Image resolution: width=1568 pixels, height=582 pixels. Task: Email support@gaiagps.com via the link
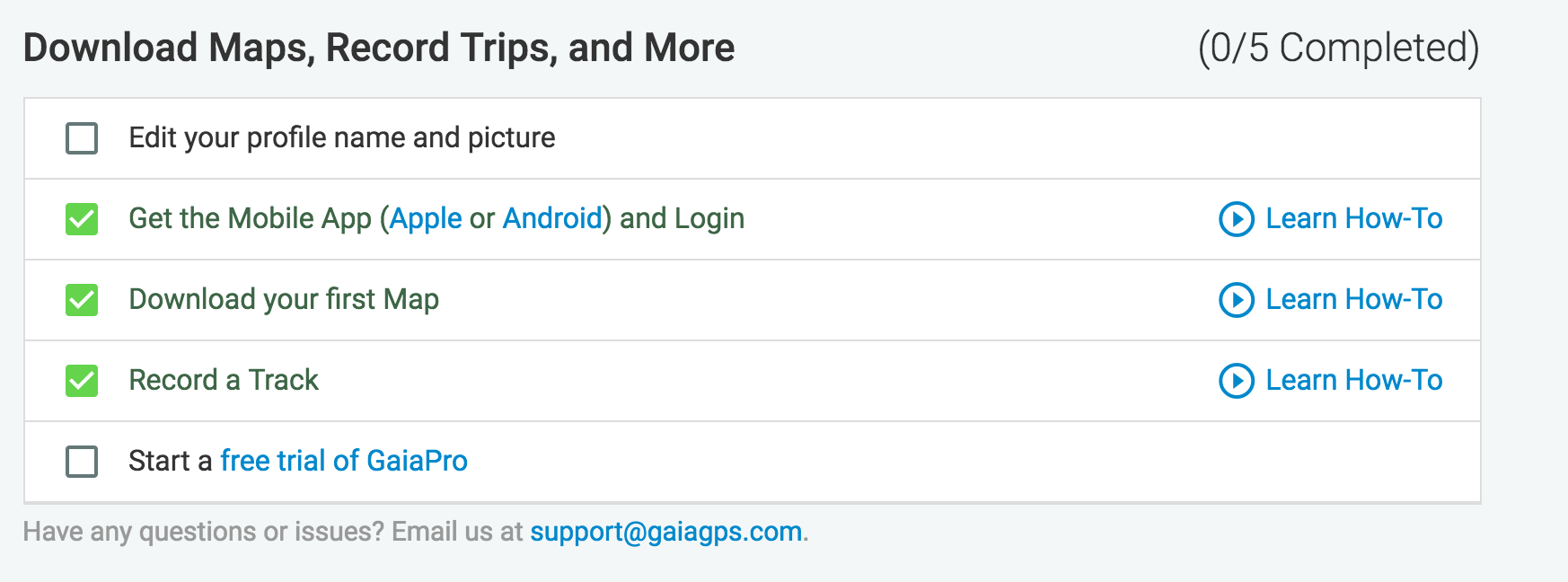click(665, 532)
